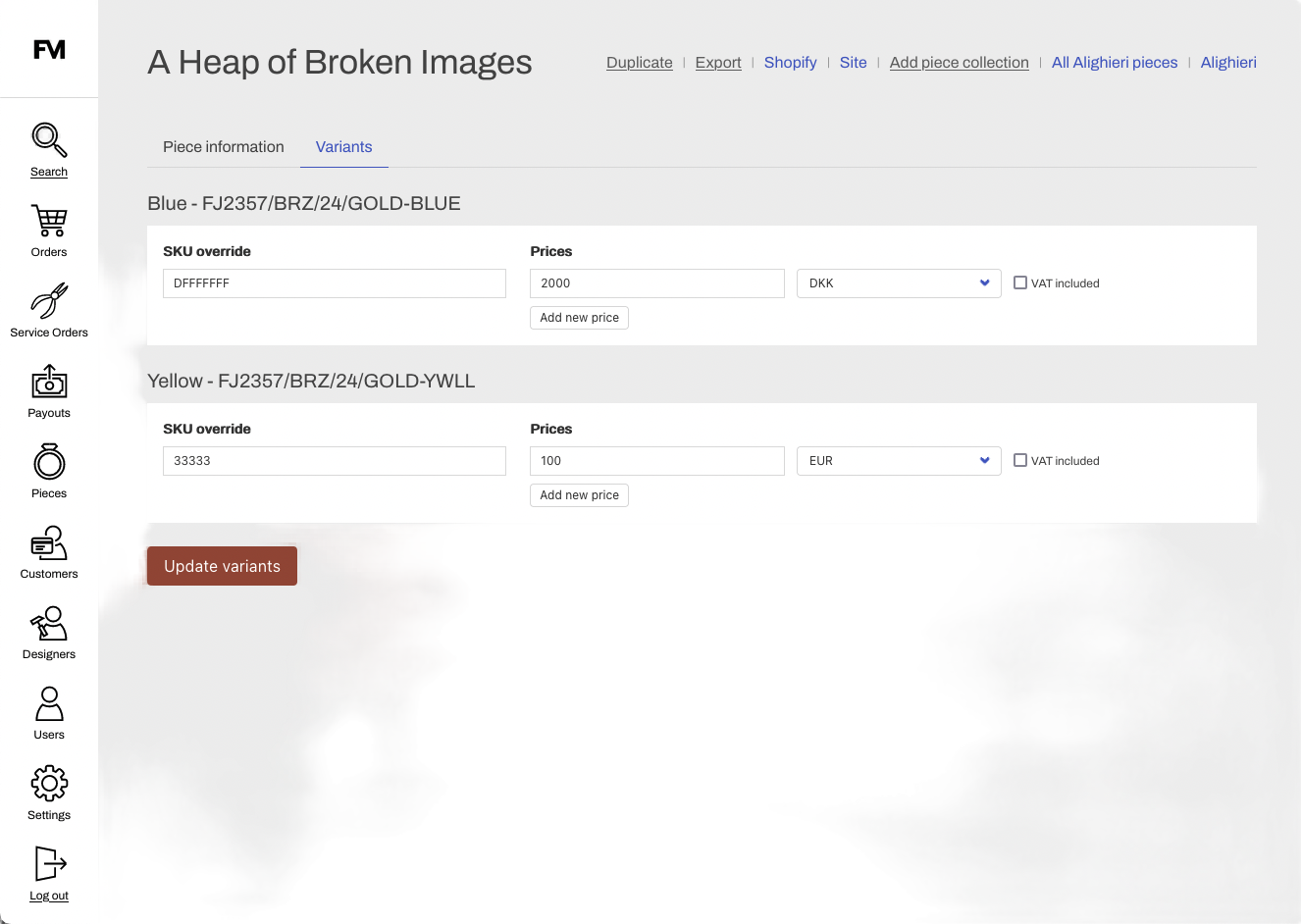Go to Service Orders pliers icon

tap(49, 301)
